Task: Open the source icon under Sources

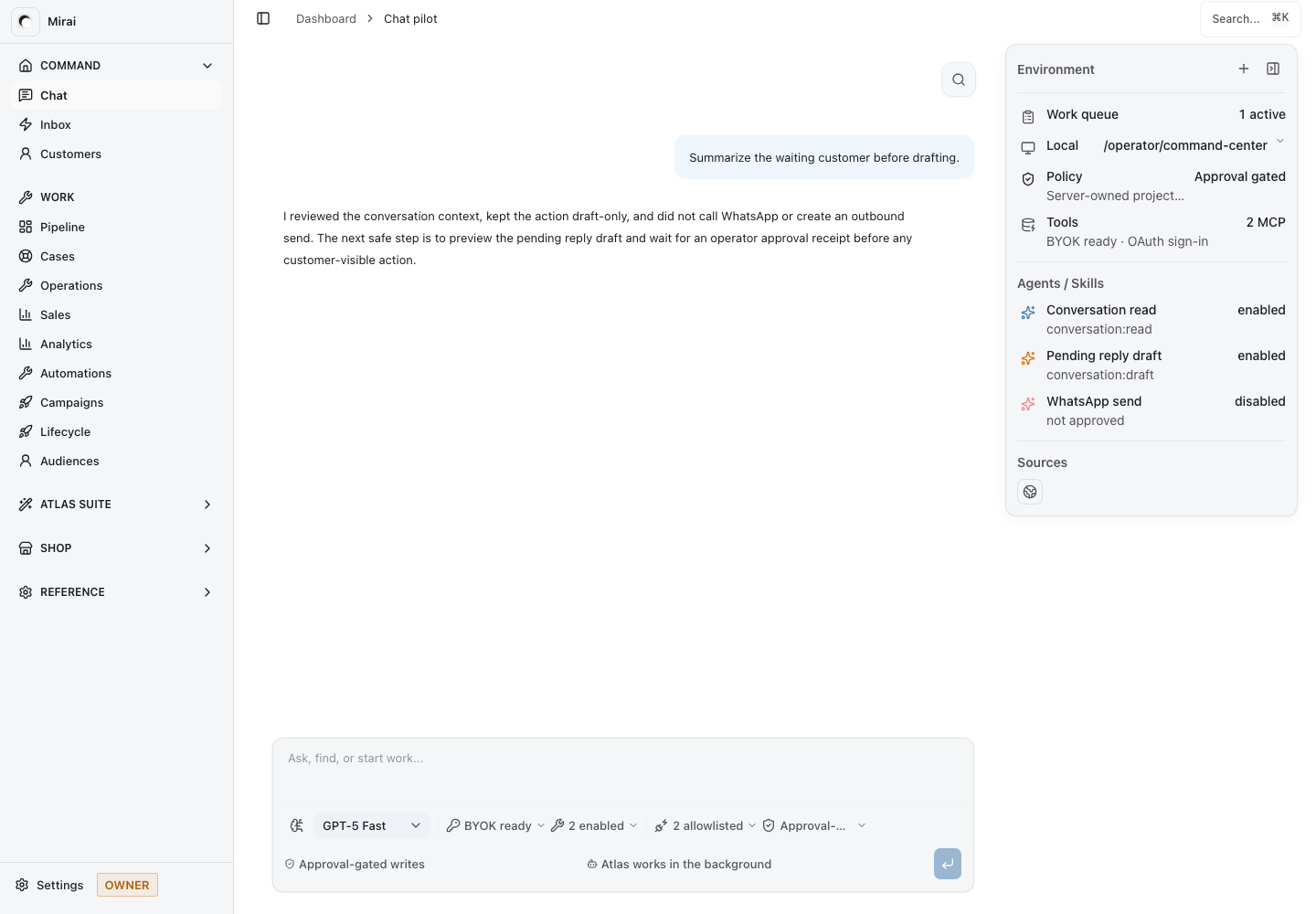Action: 1030,492
